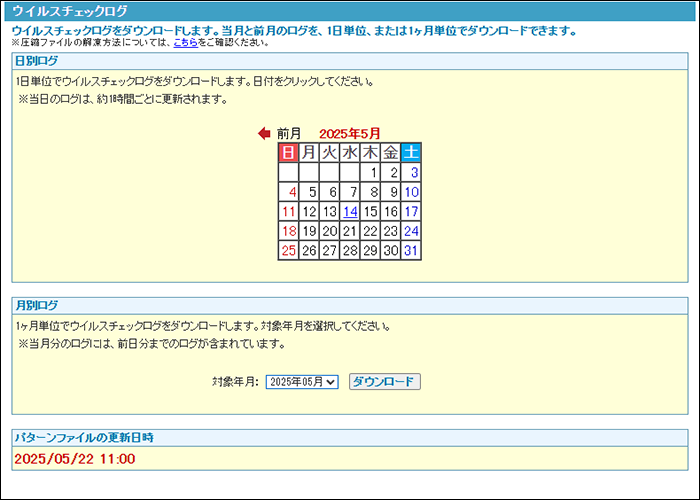
Task: Select day 8 in the calendar
Action: (370, 192)
